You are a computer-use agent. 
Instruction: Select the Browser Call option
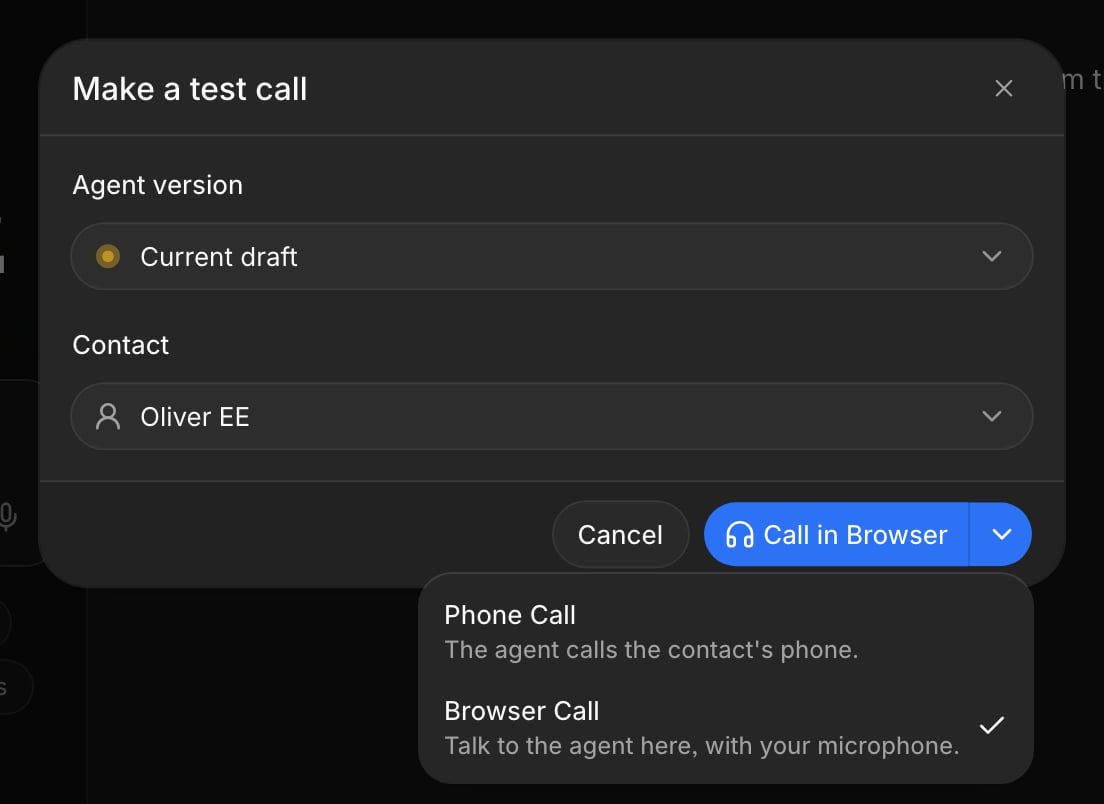pos(726,727)
